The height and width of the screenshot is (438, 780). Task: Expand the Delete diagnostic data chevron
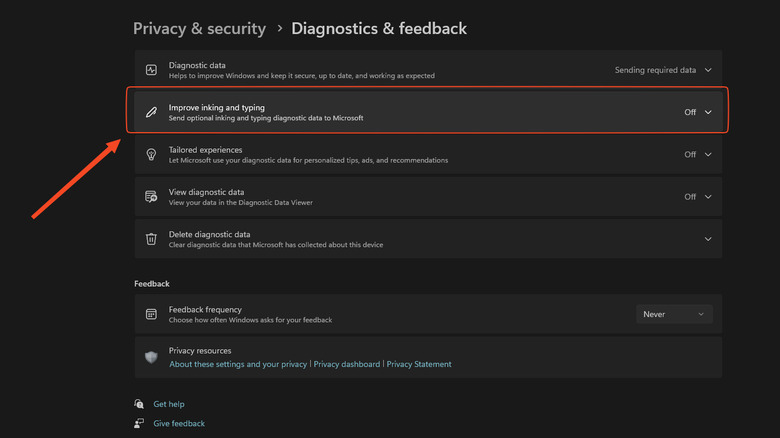pos(708,239)
